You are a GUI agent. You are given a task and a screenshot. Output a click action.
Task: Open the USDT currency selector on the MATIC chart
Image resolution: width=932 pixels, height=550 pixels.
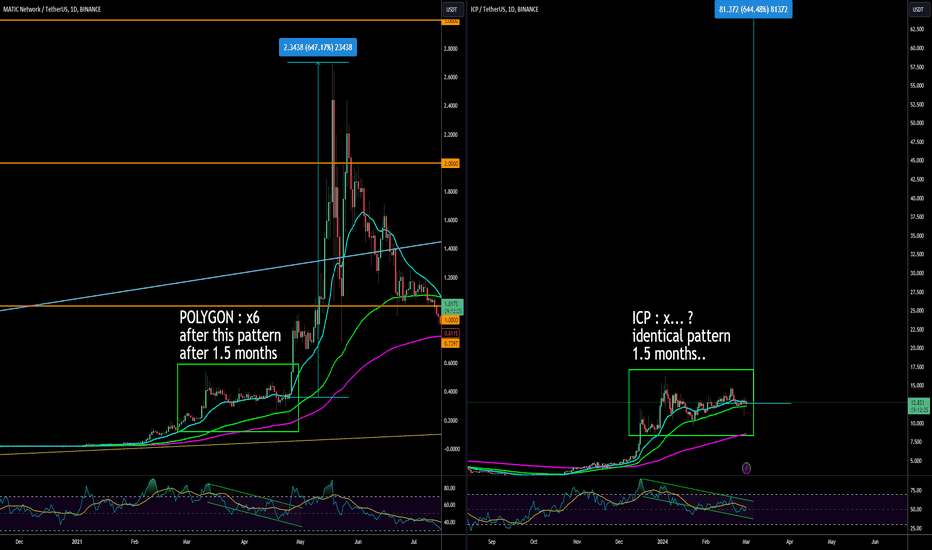pos(451,9)
